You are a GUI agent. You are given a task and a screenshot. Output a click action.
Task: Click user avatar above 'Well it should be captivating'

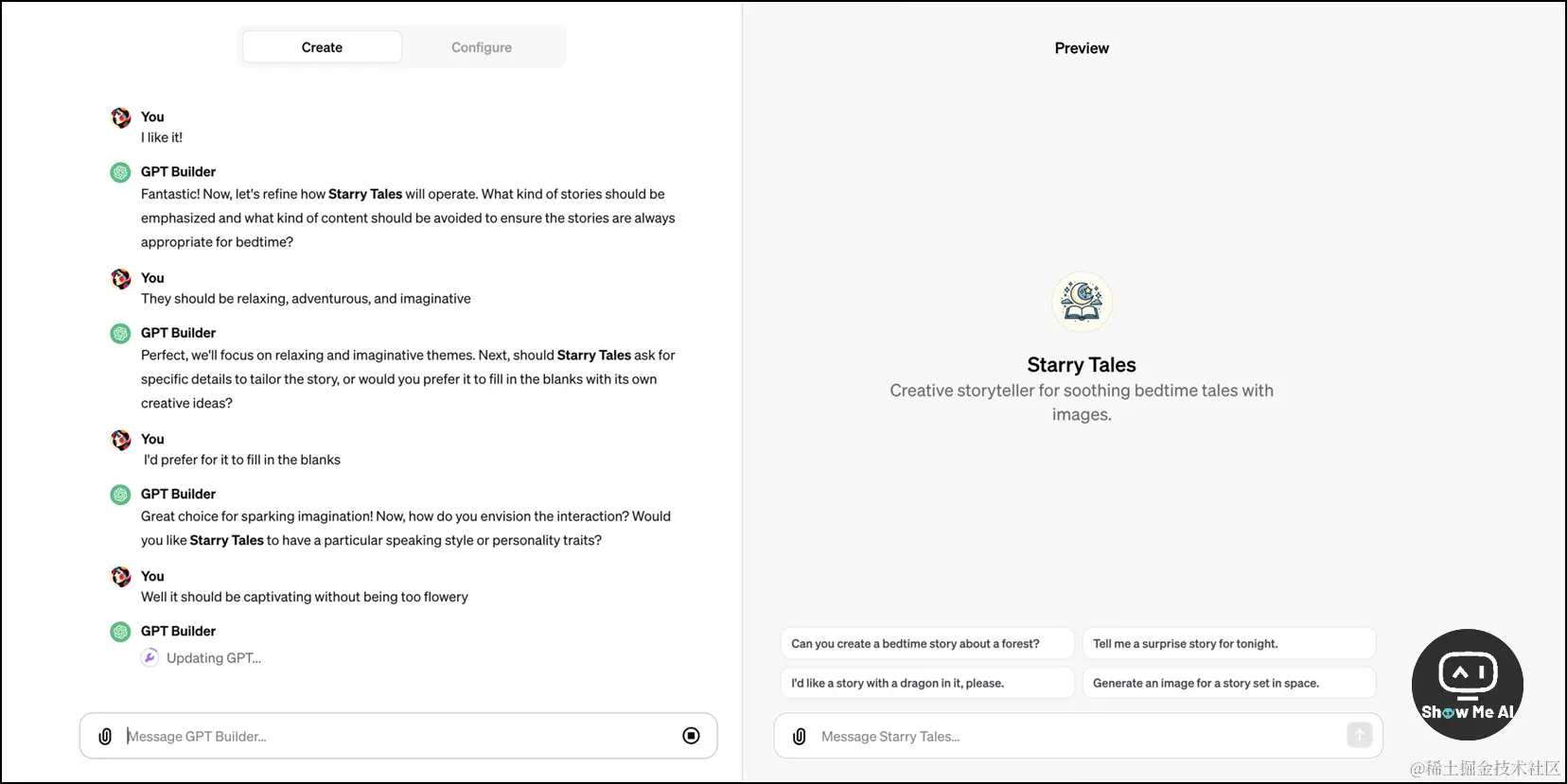tap(121, 577)
